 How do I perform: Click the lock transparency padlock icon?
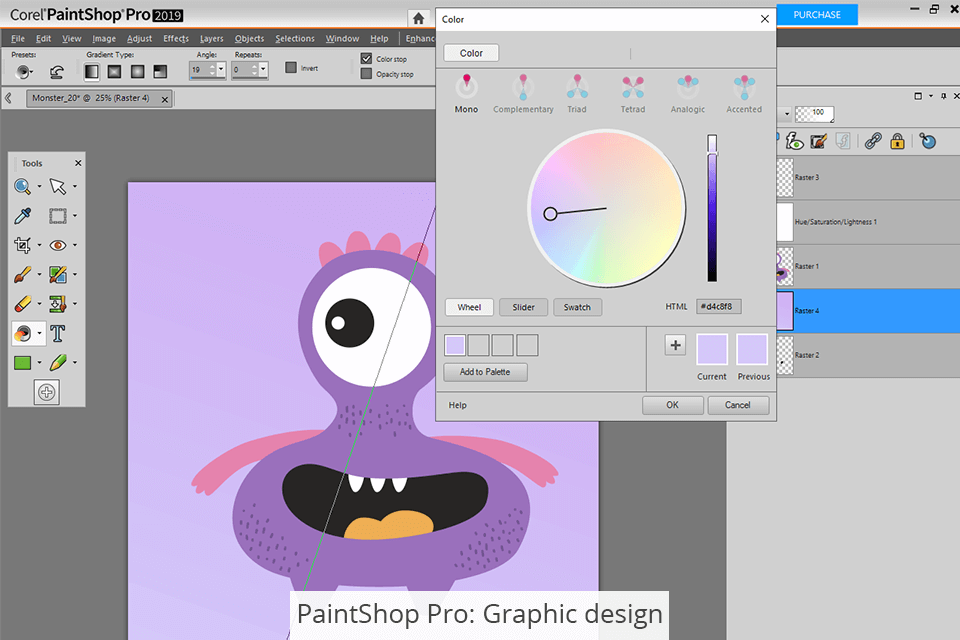[x=898, y=141]
